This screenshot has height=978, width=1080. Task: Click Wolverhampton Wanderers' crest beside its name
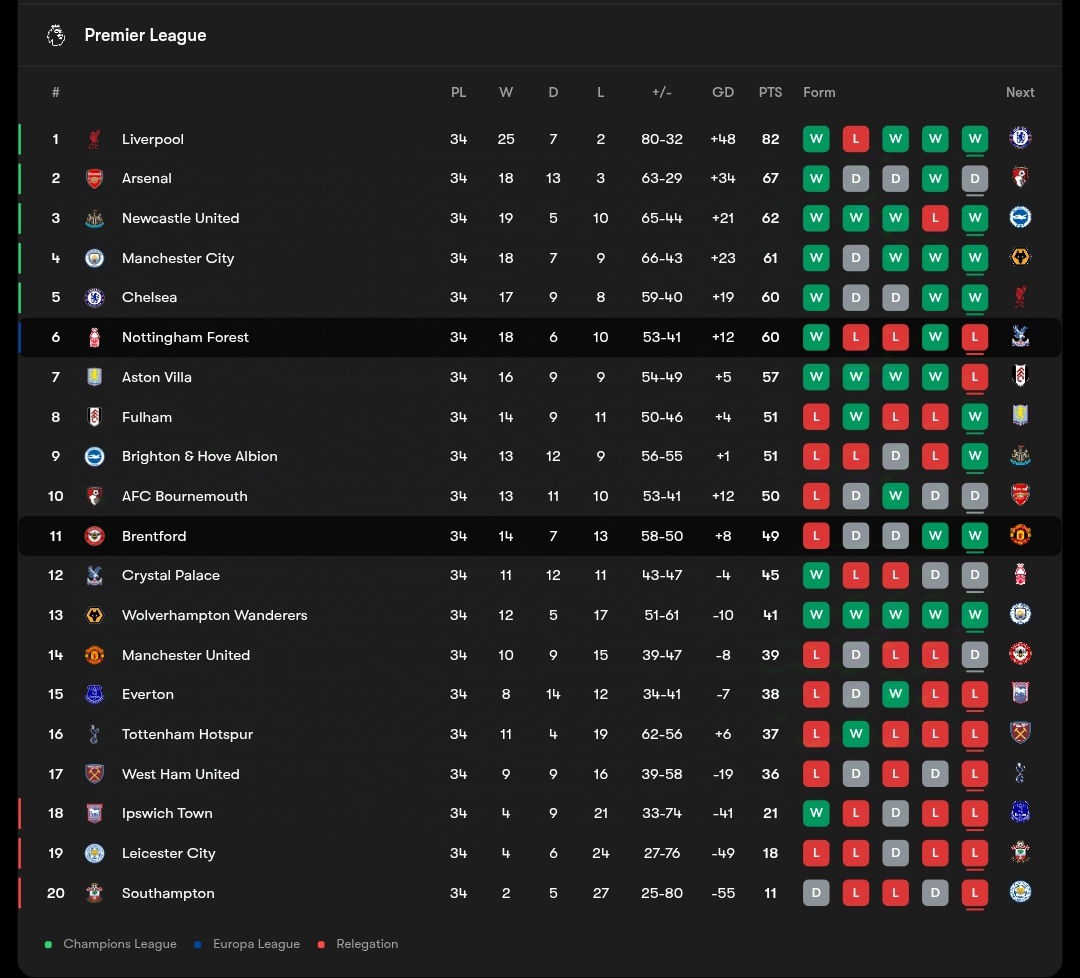pos(94,615)
